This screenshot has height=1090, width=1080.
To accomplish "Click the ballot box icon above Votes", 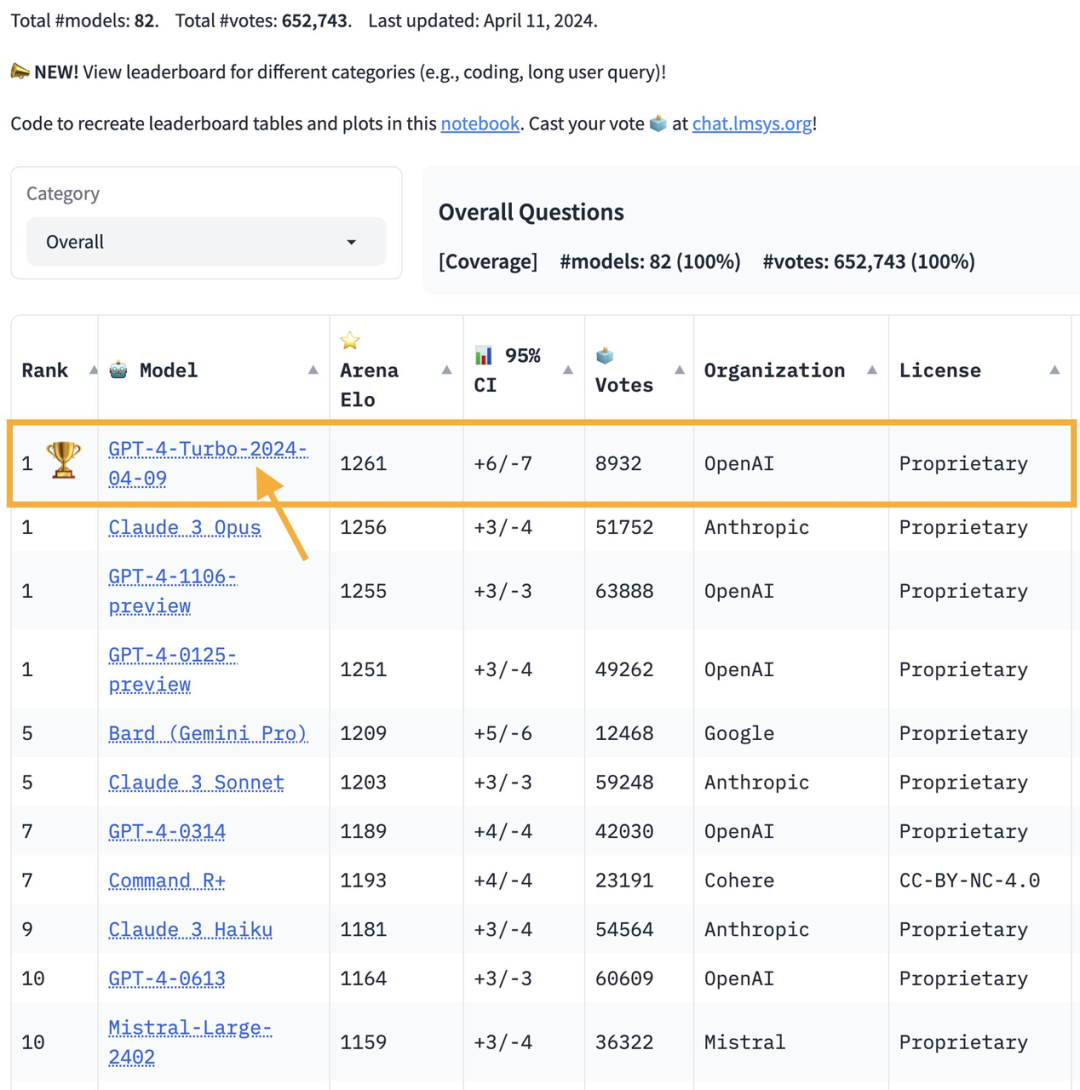I will [x=605, y=356].
